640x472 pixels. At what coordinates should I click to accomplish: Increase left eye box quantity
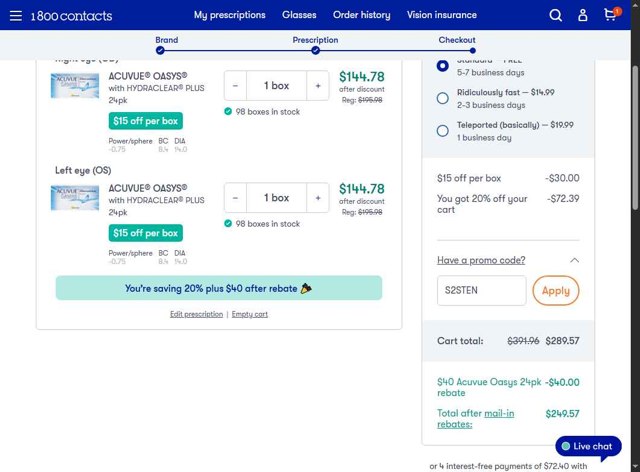coord(318,198)
